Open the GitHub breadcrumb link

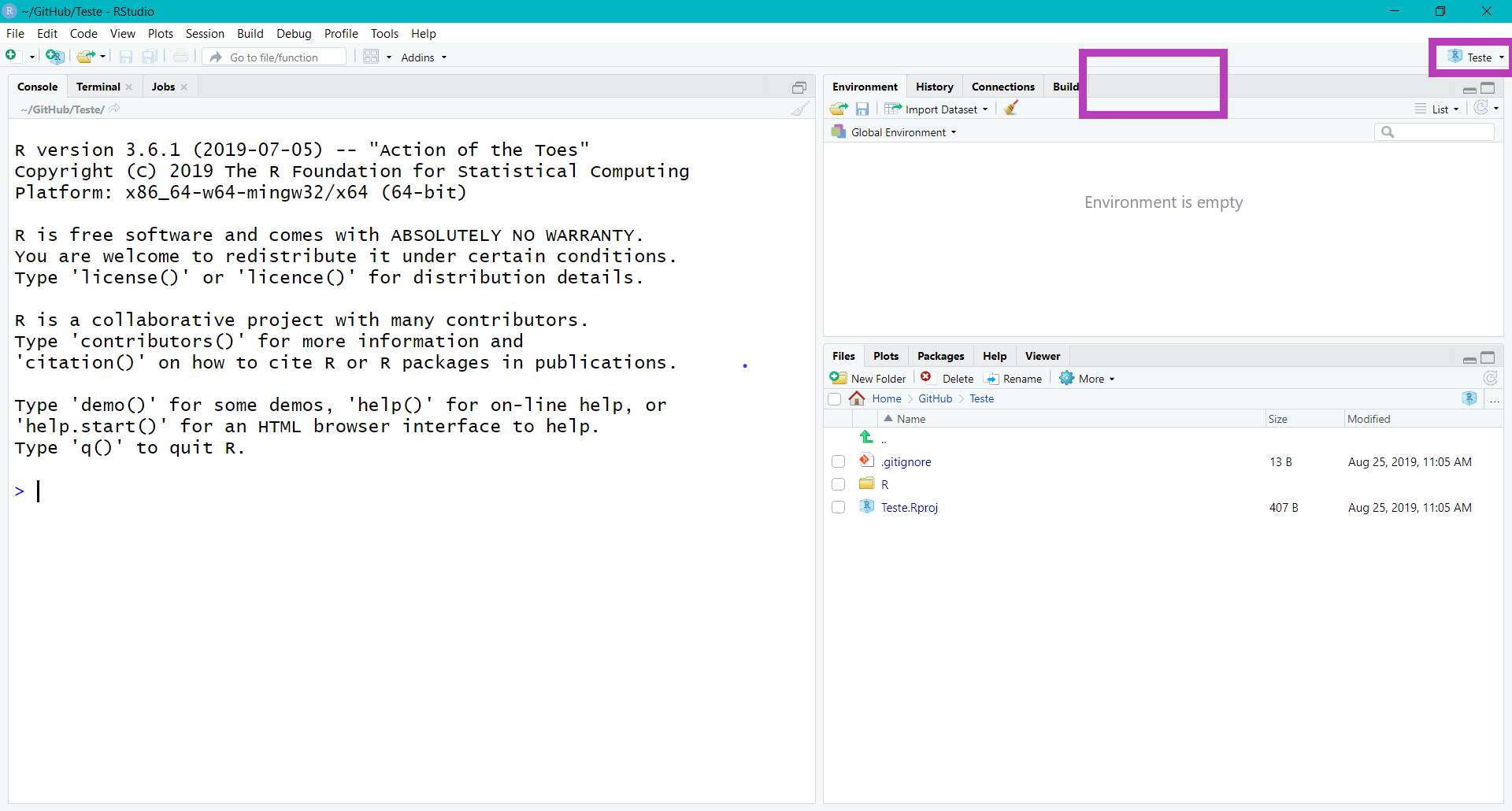935,398
